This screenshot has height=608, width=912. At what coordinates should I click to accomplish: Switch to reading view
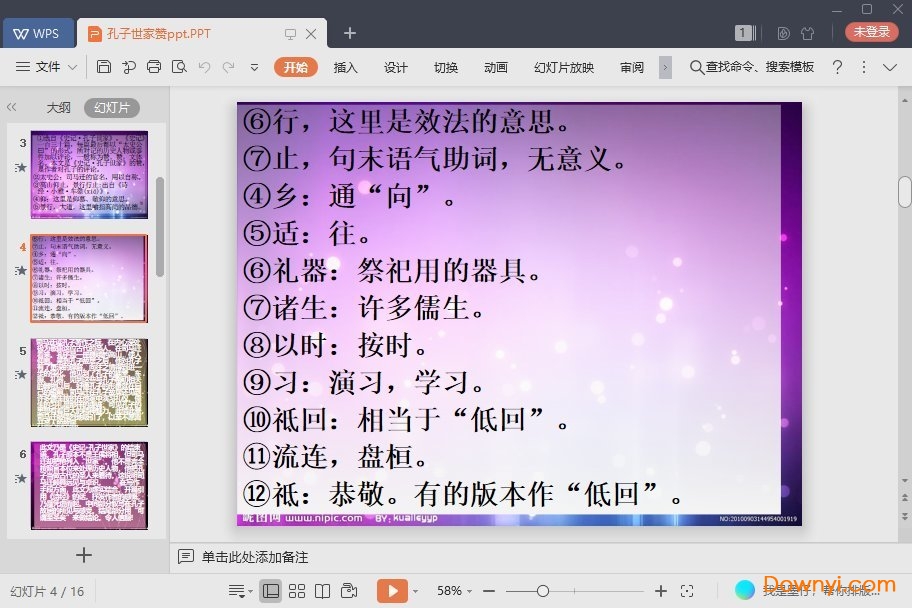coord(322,591)
